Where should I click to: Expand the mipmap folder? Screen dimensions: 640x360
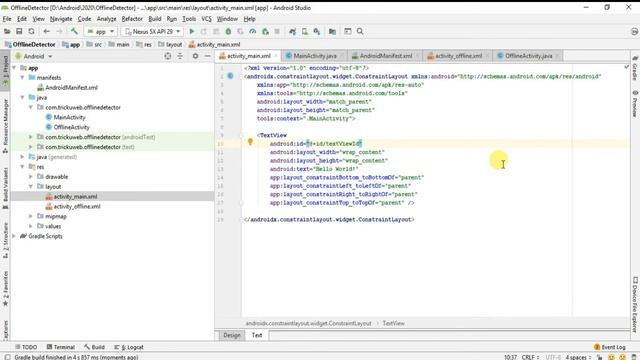tap(31, 216)
